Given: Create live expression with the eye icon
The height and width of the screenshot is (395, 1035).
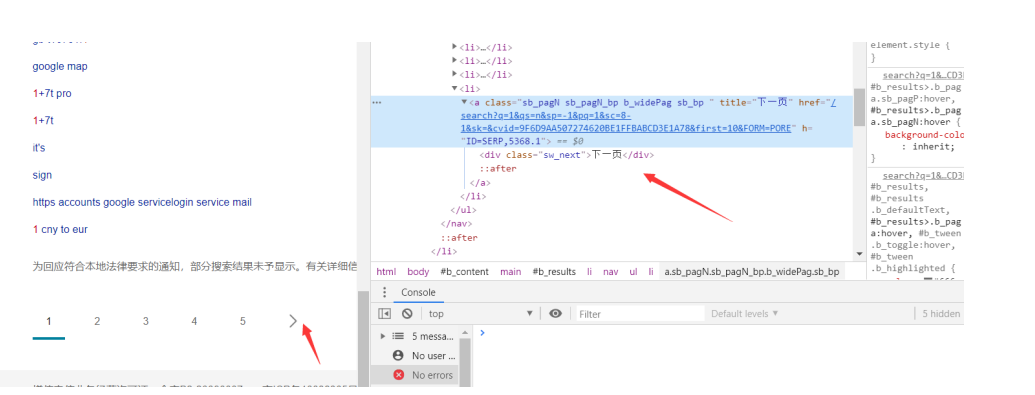Looking at the screenshot, I should (555, 313).
